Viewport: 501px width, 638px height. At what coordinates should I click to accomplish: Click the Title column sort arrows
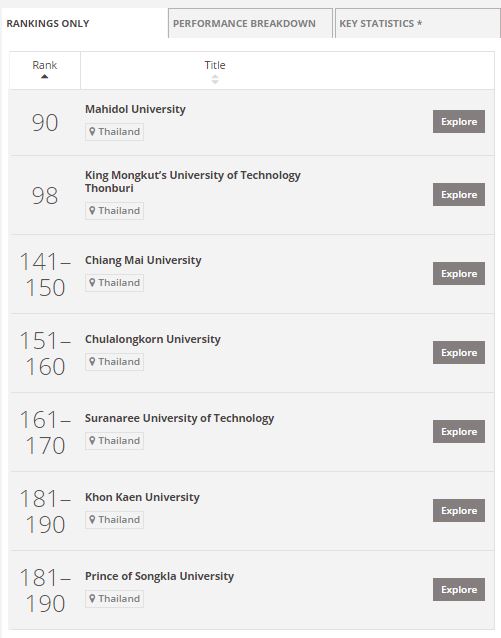(215, 79)
